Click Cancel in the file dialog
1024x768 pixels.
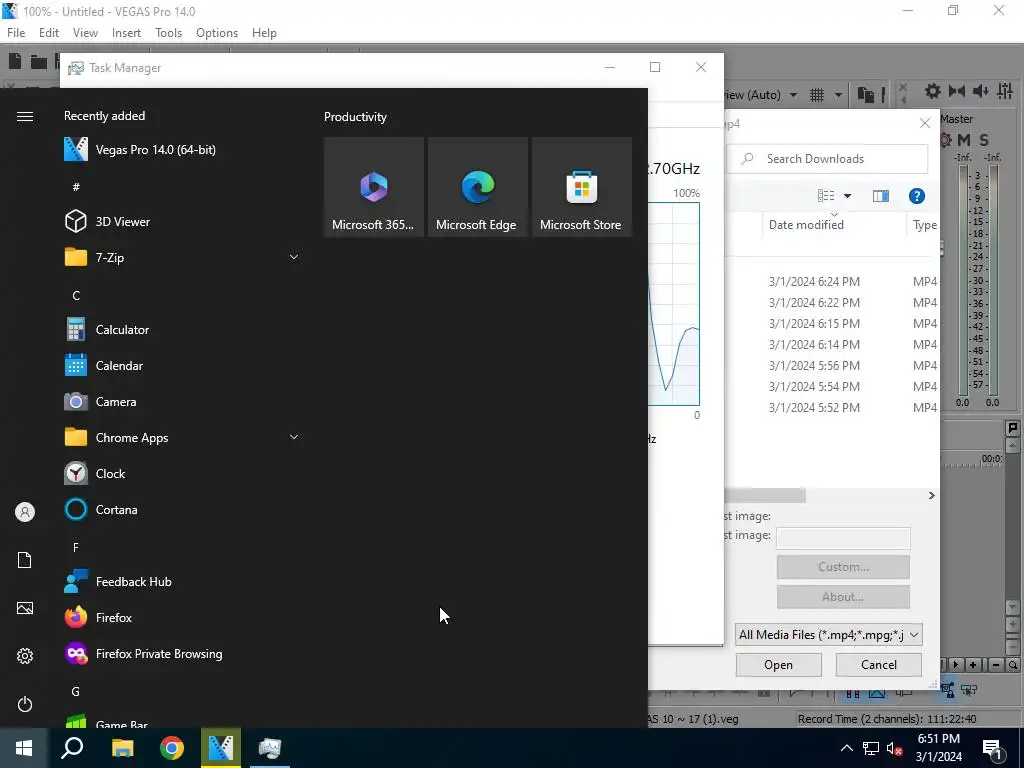[x=878, y=665]
